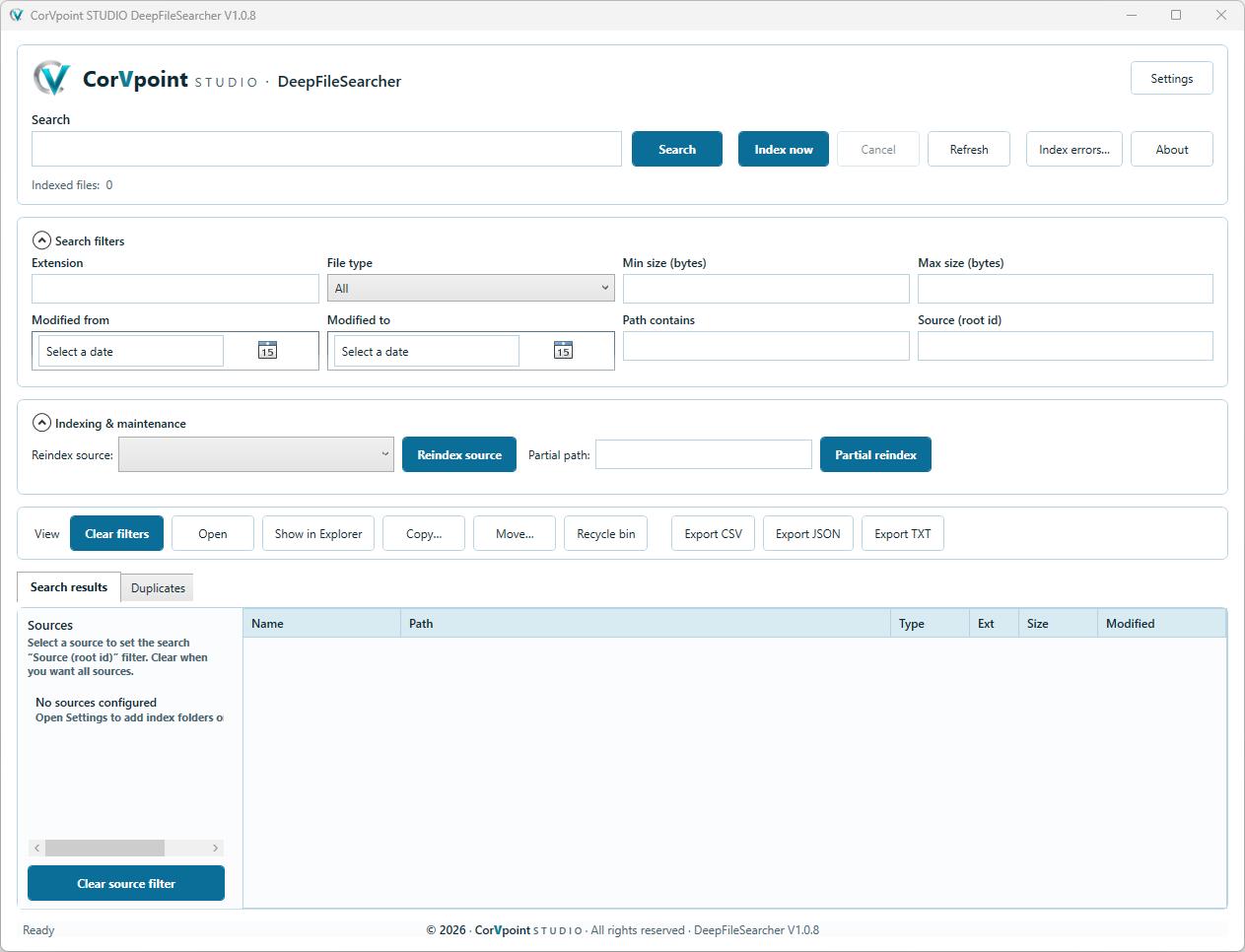Sort by the Ext column header
The width and height of the screenshot is (1245, 952).
coord(994,623)
